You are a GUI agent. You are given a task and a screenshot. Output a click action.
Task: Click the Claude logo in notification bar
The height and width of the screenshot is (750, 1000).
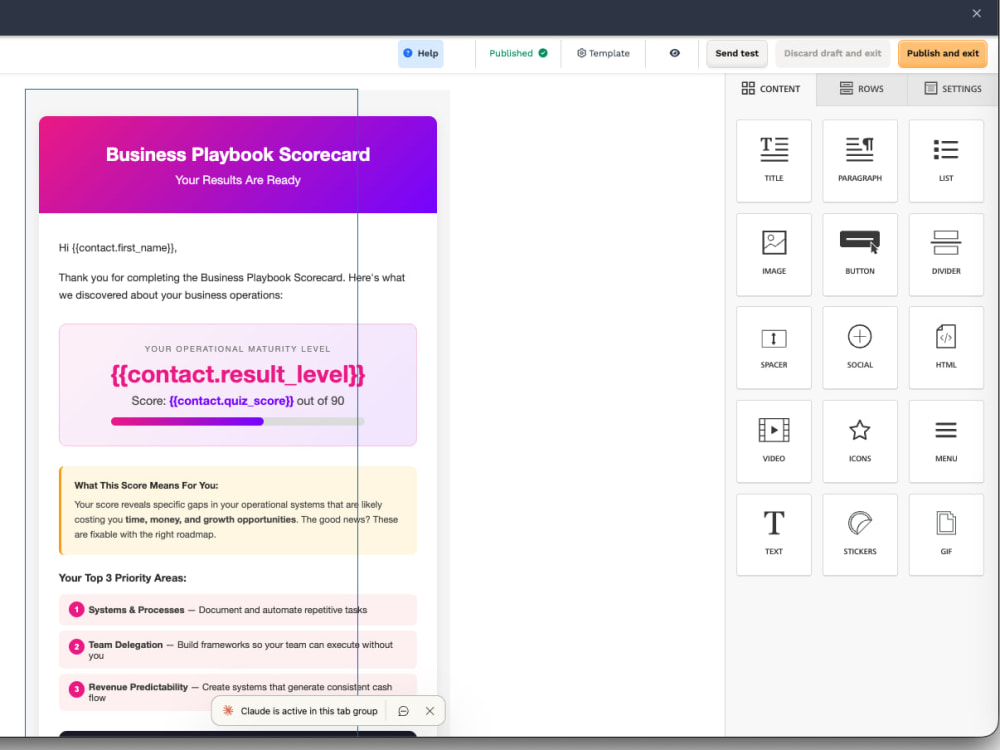tap(228, 710)
